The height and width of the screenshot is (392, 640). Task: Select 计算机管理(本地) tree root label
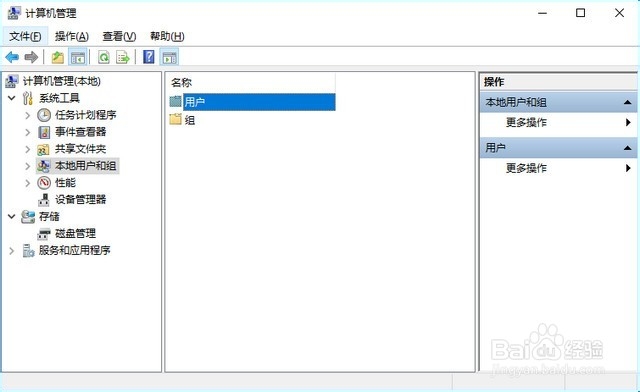pos(62,81)
